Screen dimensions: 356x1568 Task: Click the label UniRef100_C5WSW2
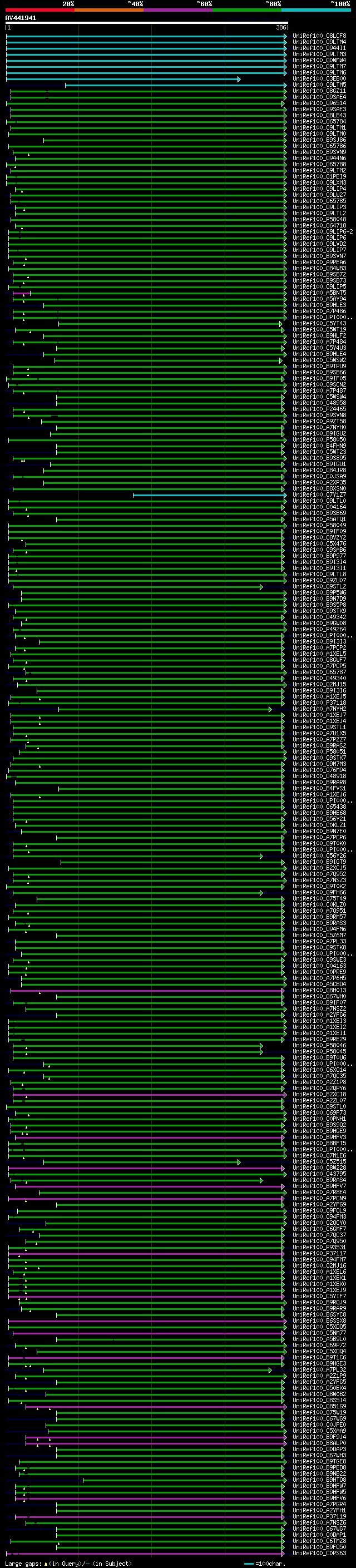(x=319, y=360)
